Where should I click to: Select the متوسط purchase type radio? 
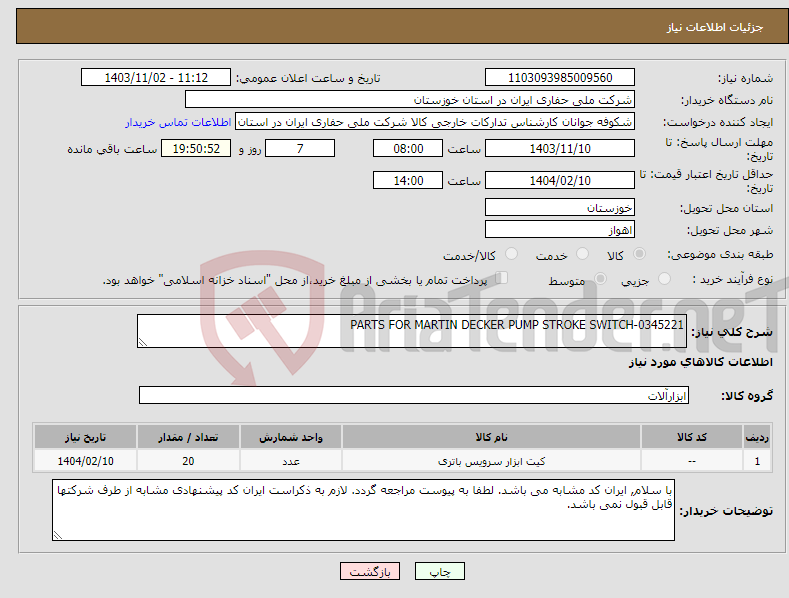click(x=600, y=278)
